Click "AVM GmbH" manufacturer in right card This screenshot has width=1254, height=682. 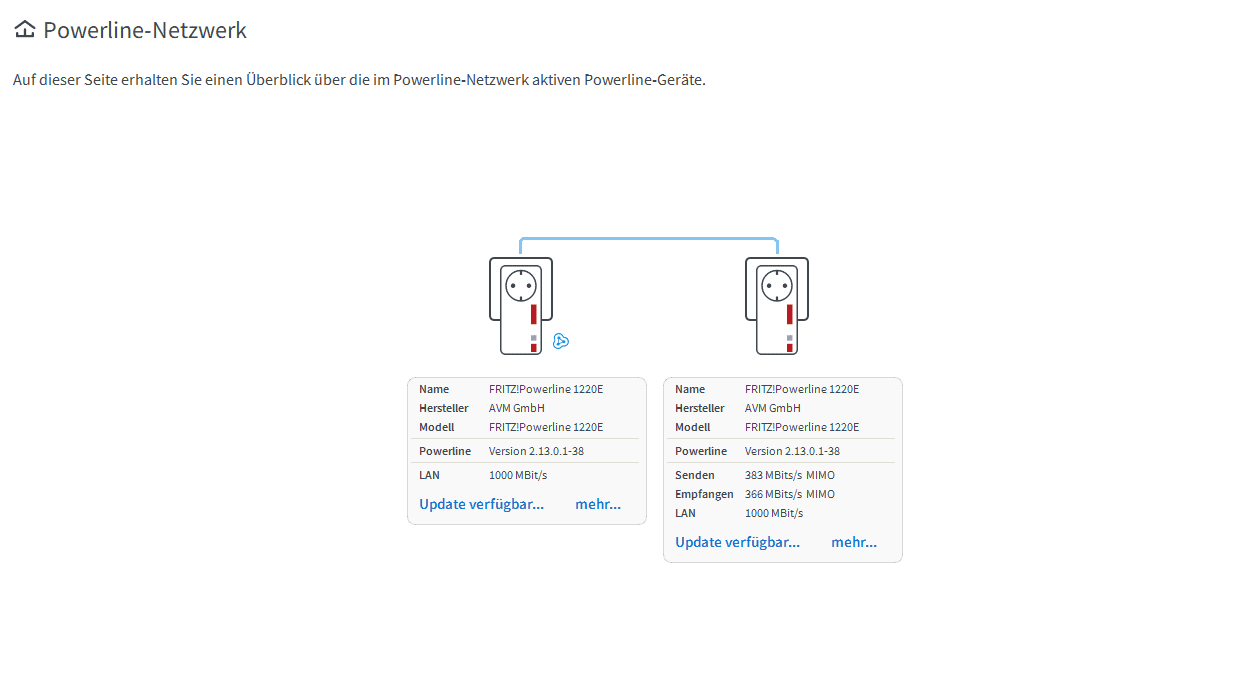[x=773, y=408]
